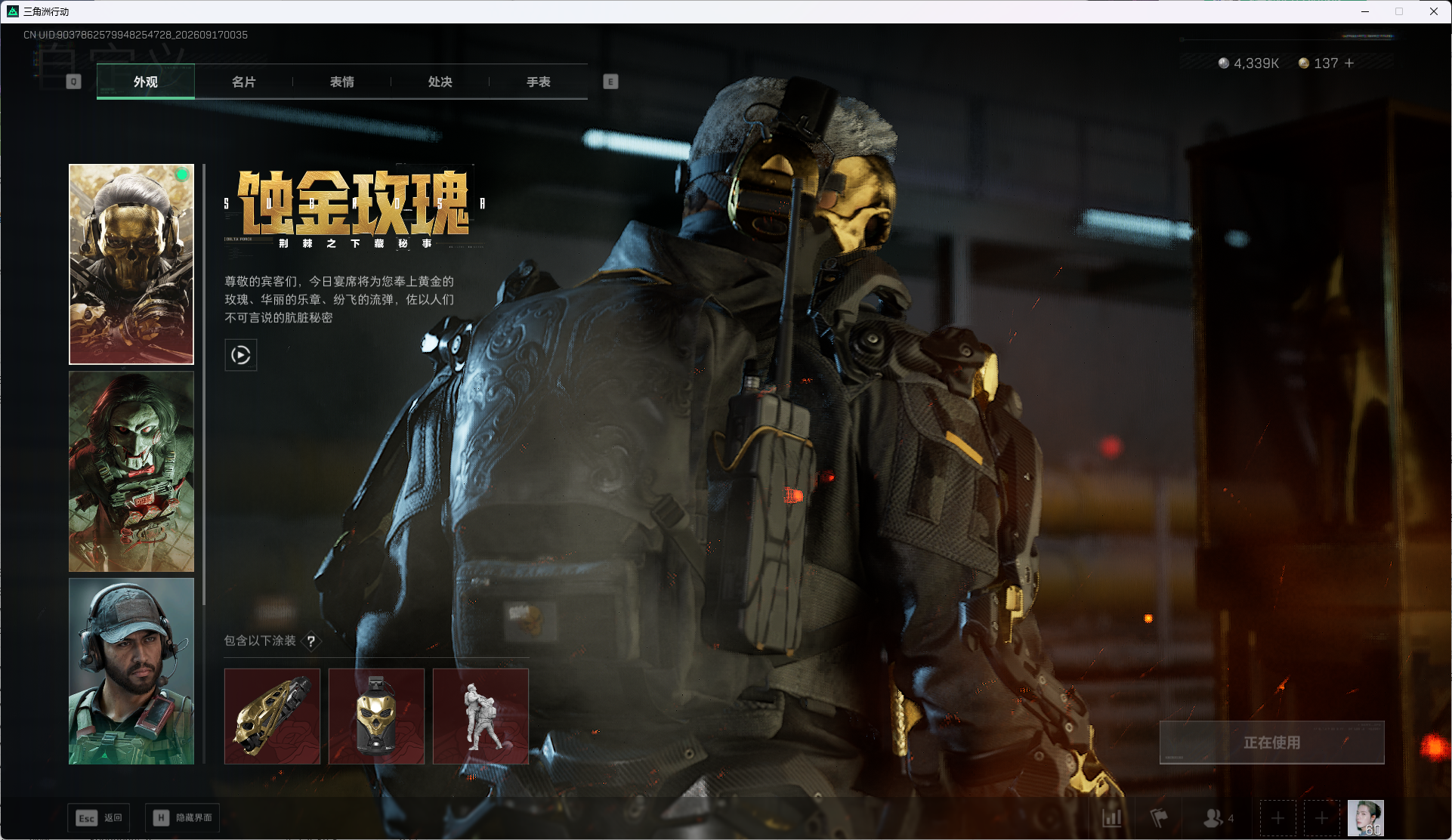This screenshot has width=1452, height=840.
Task: Click the Esc 返回 button
Action: pos(99,818)
